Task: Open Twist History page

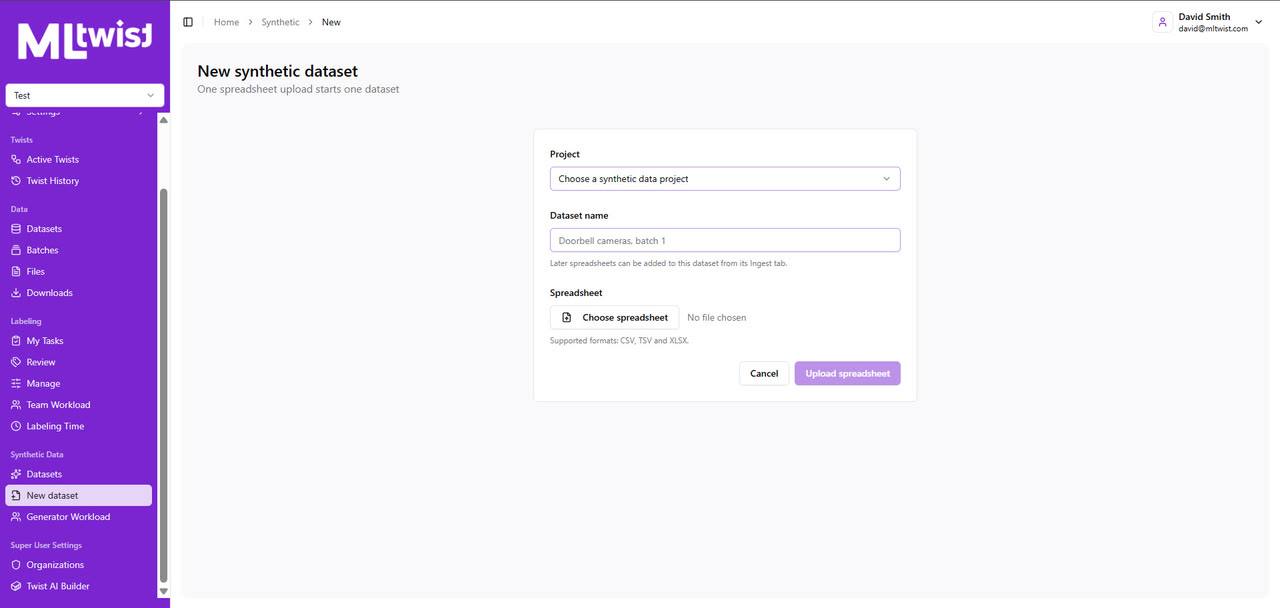Action: point(79,181)
